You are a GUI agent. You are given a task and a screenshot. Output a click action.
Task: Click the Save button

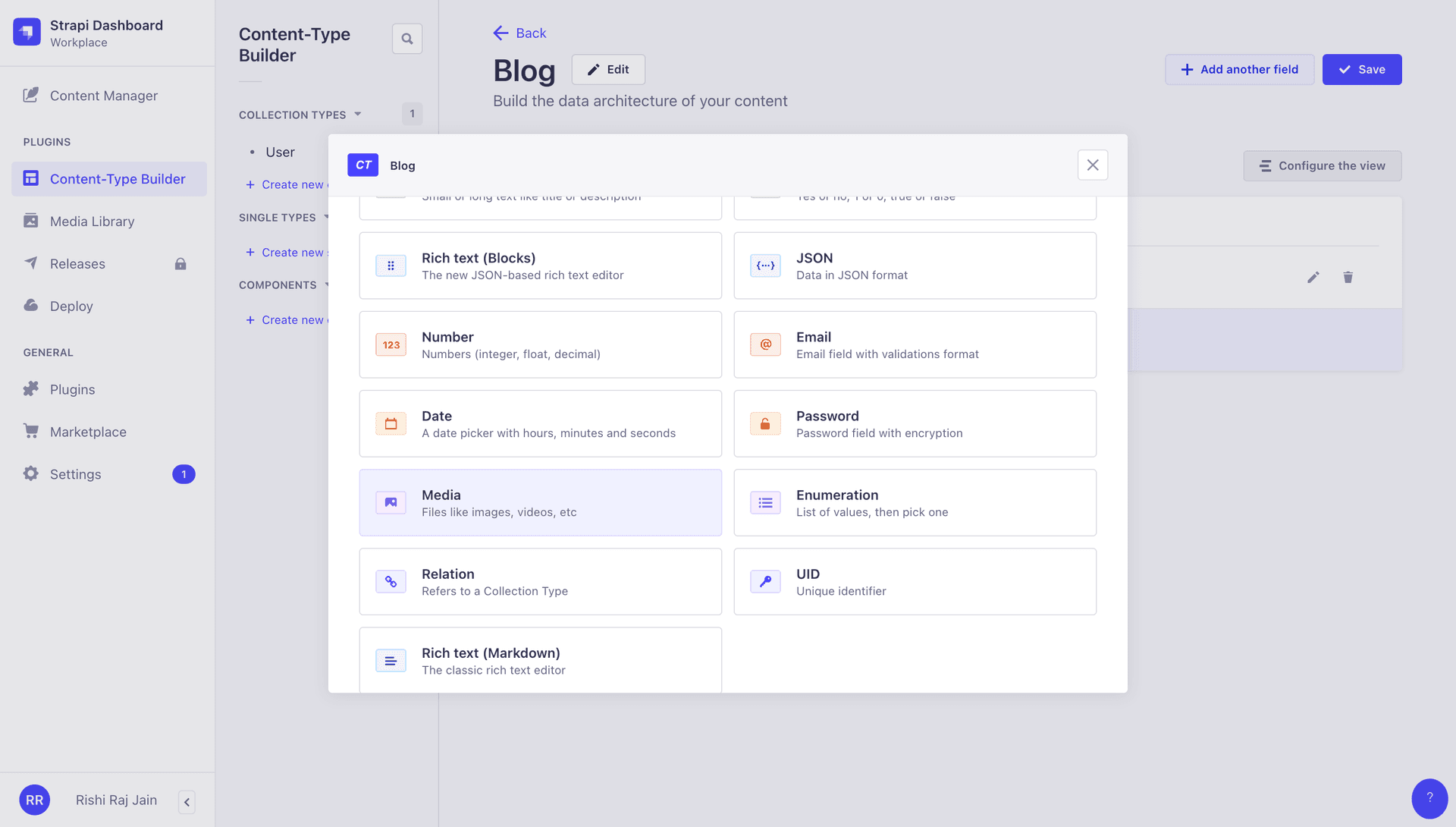pos(1361,70)
